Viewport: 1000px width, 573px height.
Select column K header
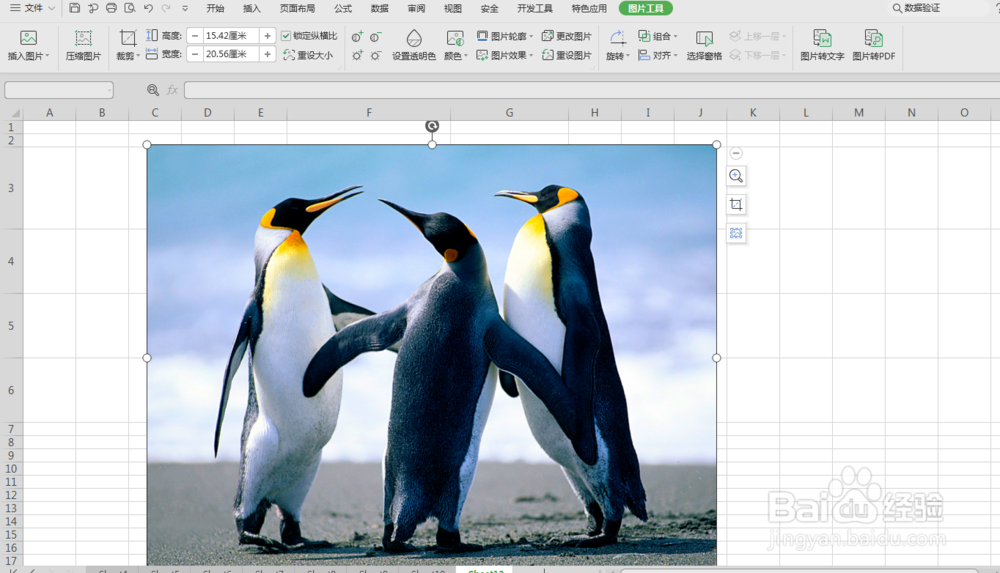(753, 113)
